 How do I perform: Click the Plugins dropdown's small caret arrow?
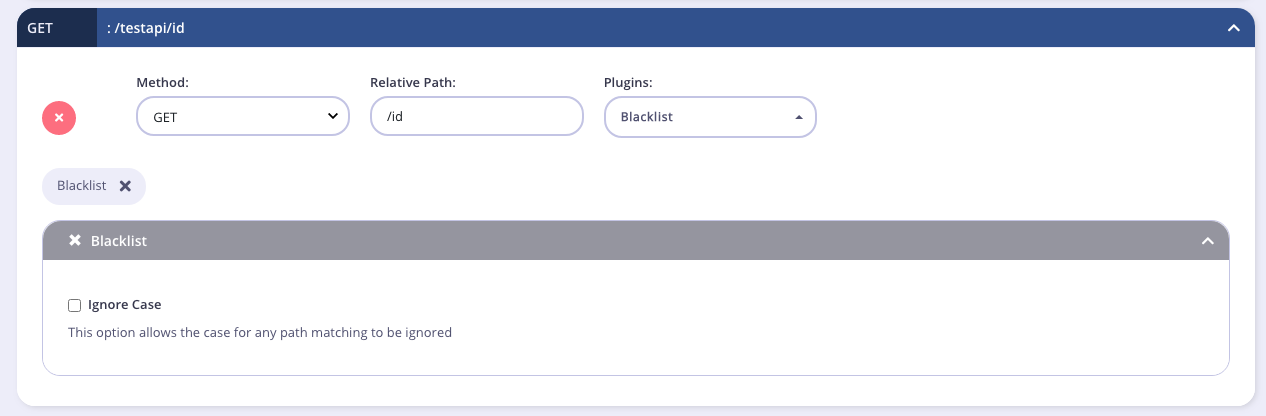click(799, 117)
